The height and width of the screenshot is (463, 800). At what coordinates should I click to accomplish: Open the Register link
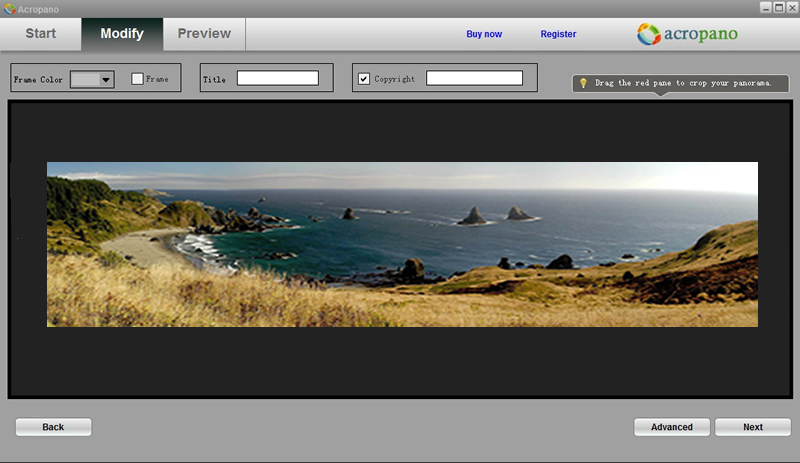tap(558, 34)
